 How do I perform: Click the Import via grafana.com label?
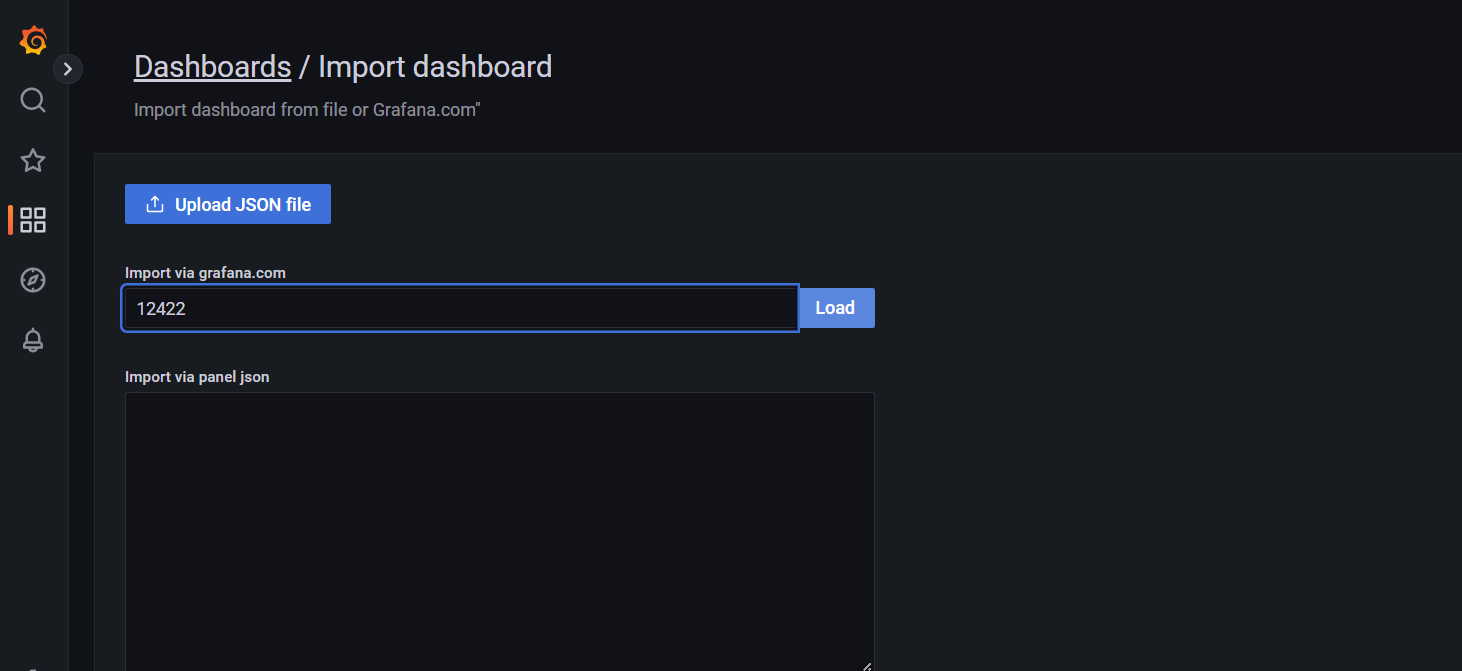pos(204,272)
